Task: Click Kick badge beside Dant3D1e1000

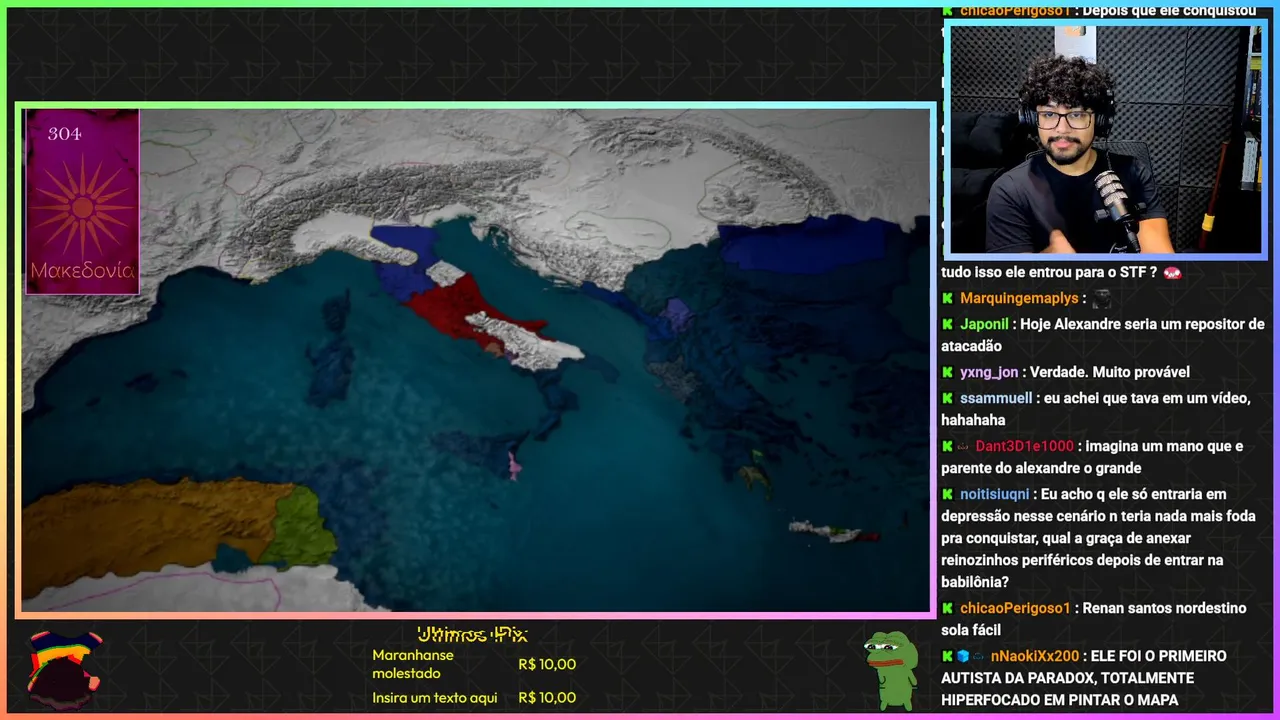Action: coord(947,446)
